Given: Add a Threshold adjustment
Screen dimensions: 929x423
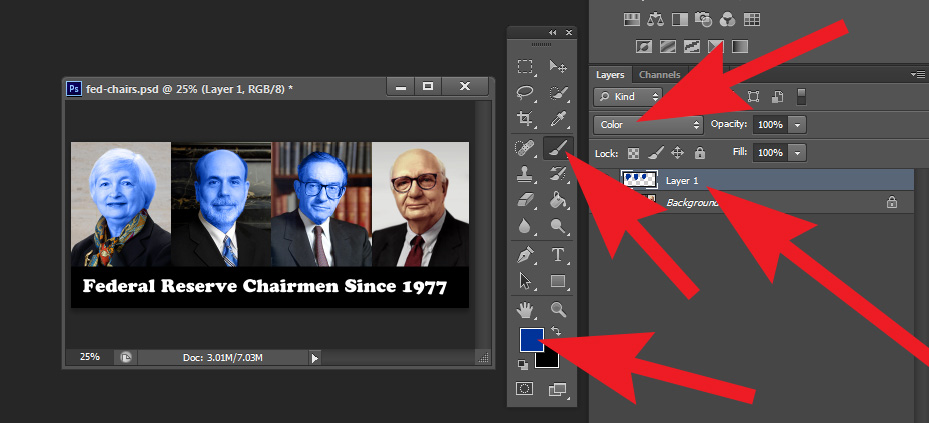Looking at the screenshot, I should point(691,46).
